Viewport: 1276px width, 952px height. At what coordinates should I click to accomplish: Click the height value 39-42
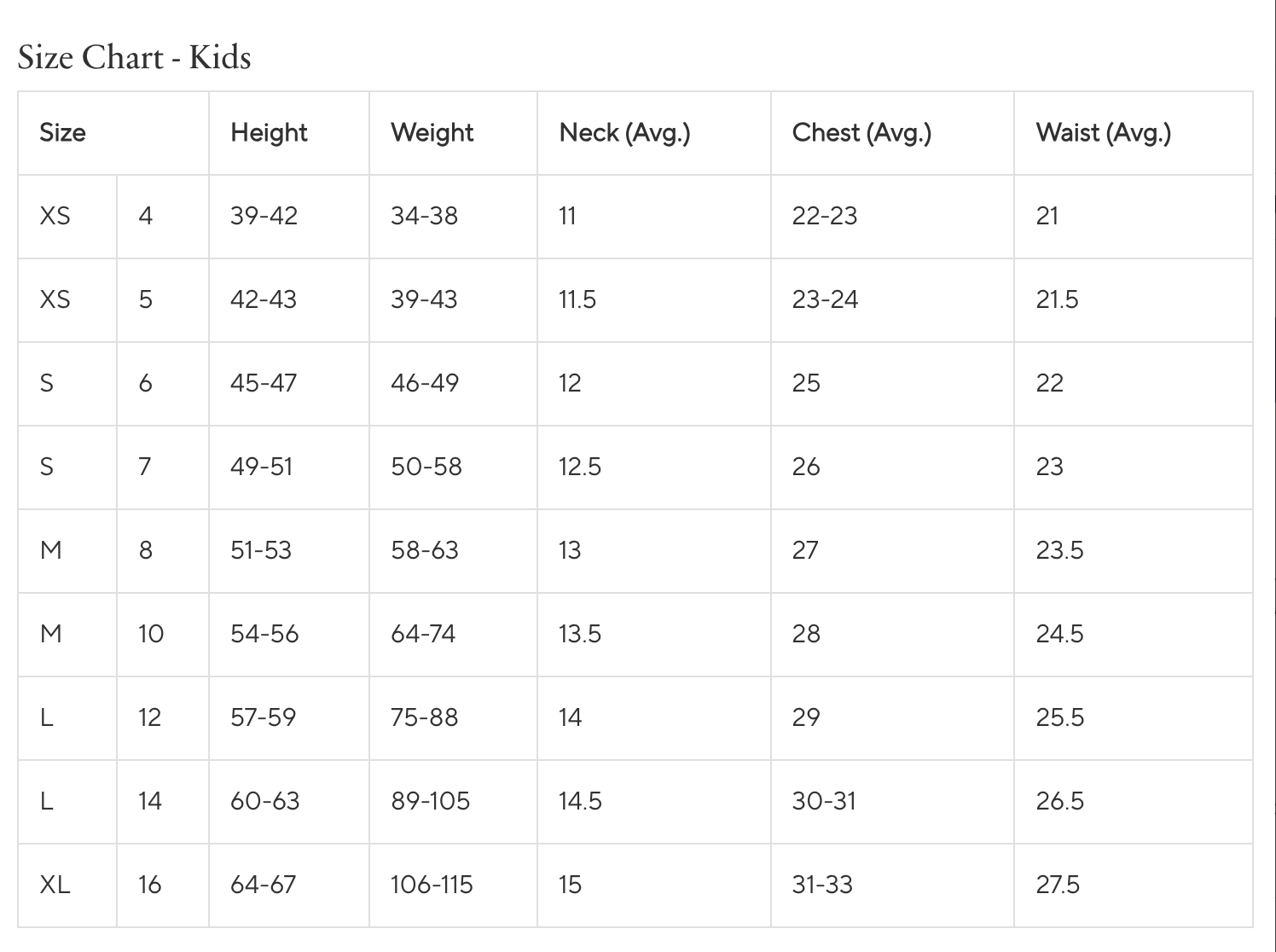coord(264,216)
